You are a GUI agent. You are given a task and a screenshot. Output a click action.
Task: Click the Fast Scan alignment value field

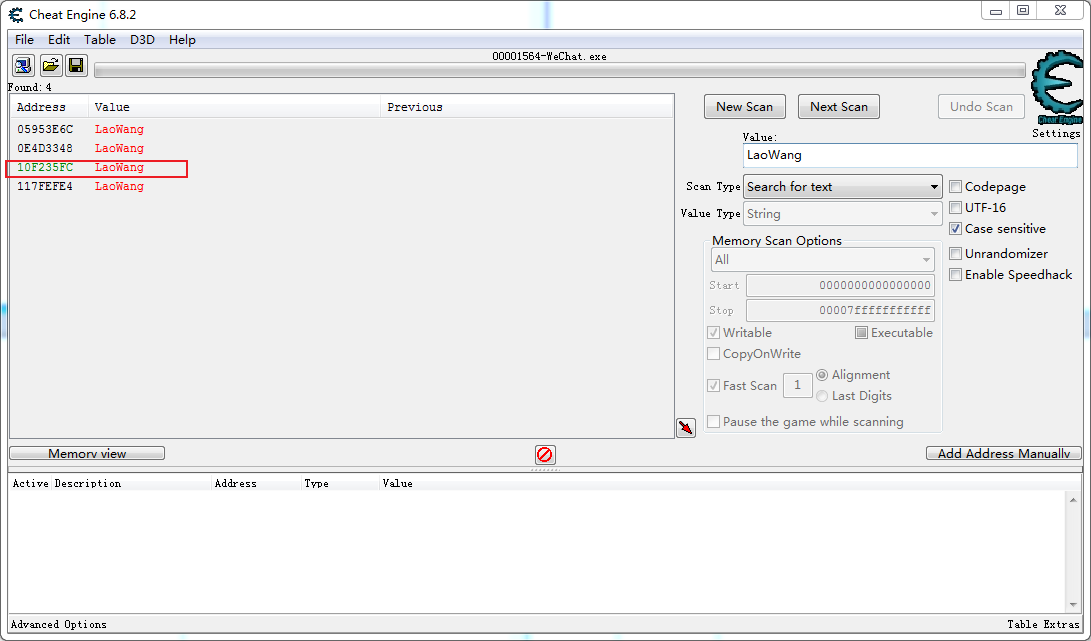coord(797,386)
